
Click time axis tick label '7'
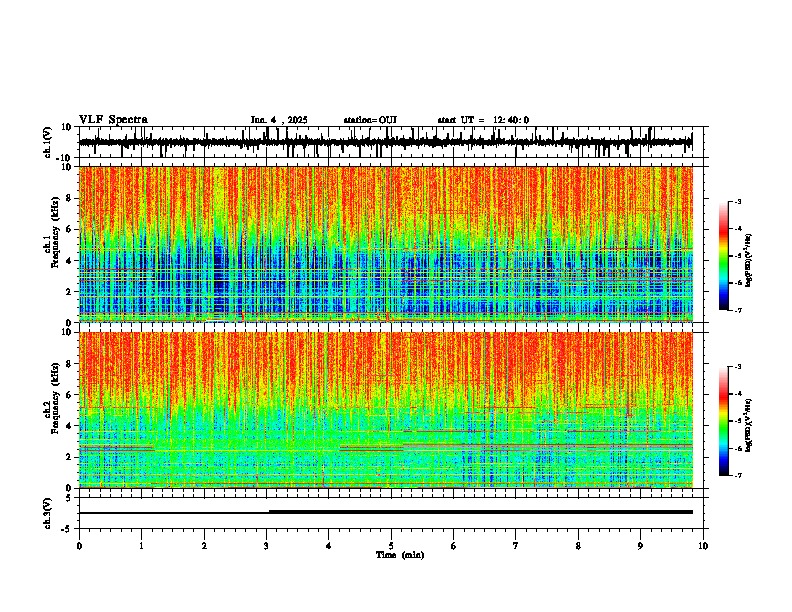[516, 546]
